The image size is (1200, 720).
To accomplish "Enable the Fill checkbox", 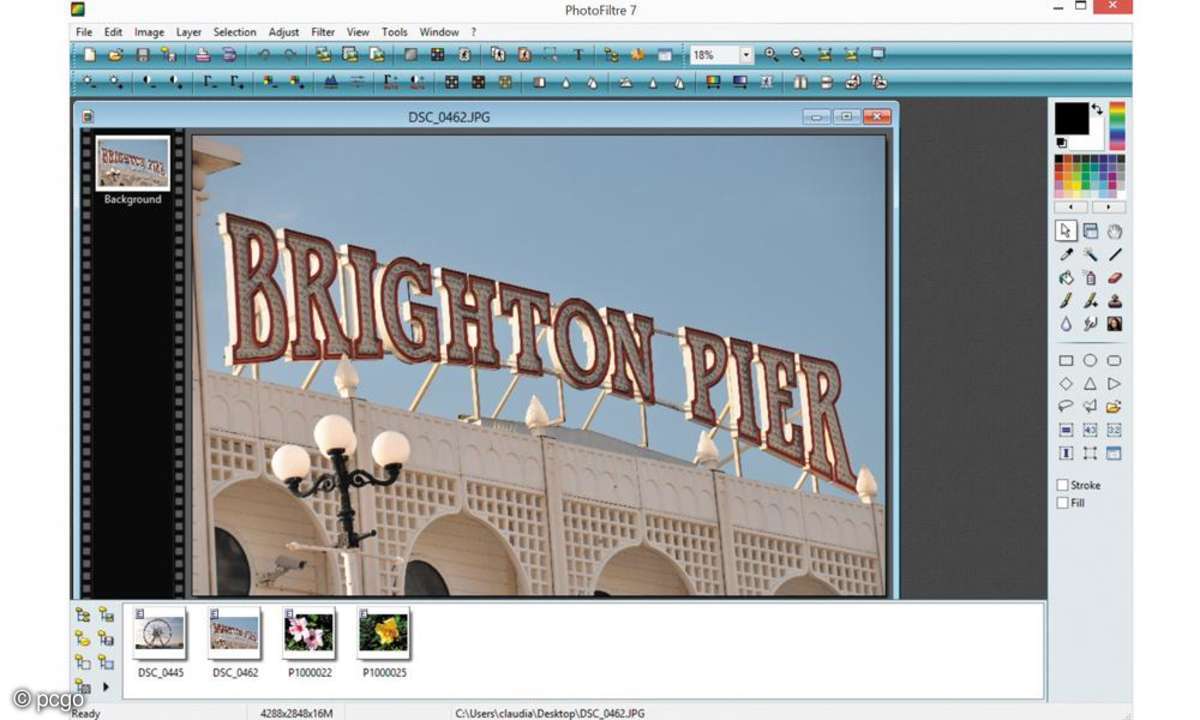I will click(x=1062, y=503).
